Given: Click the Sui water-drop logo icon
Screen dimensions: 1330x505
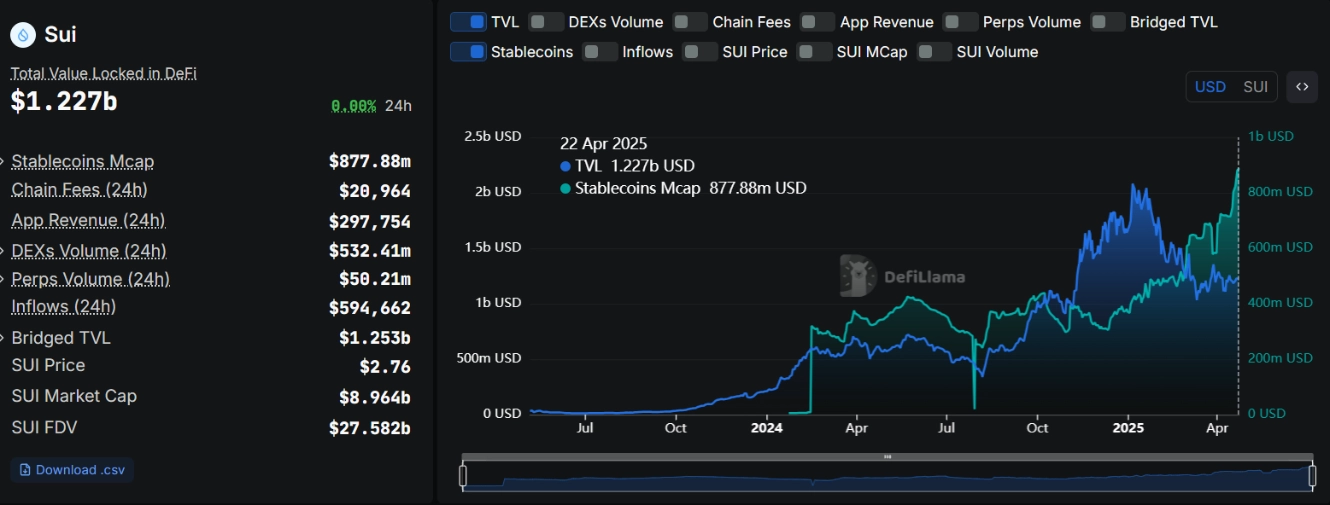Looking at the screenshot, I should 23,35.
